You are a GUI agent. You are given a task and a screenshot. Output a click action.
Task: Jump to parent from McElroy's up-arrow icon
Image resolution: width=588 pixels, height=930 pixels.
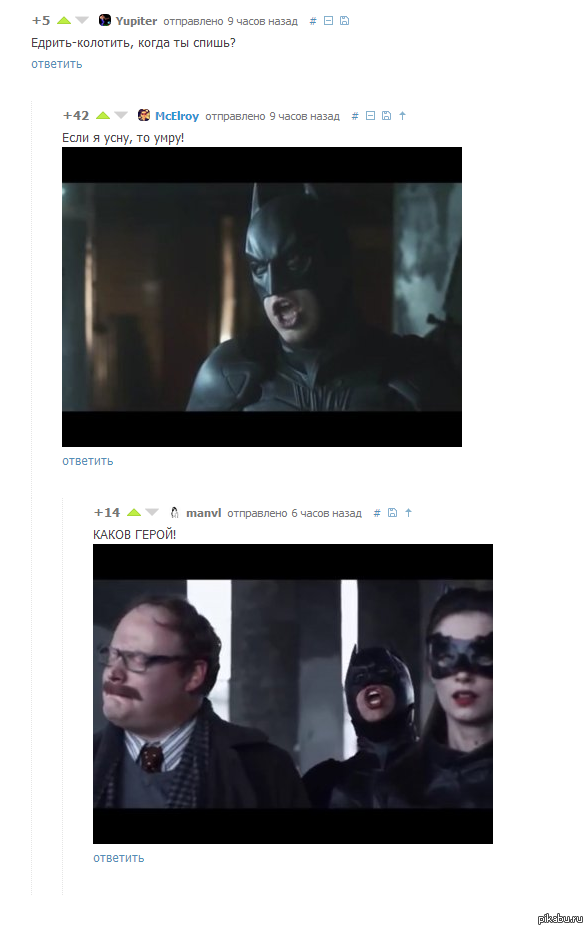click(x=402, y=116)
